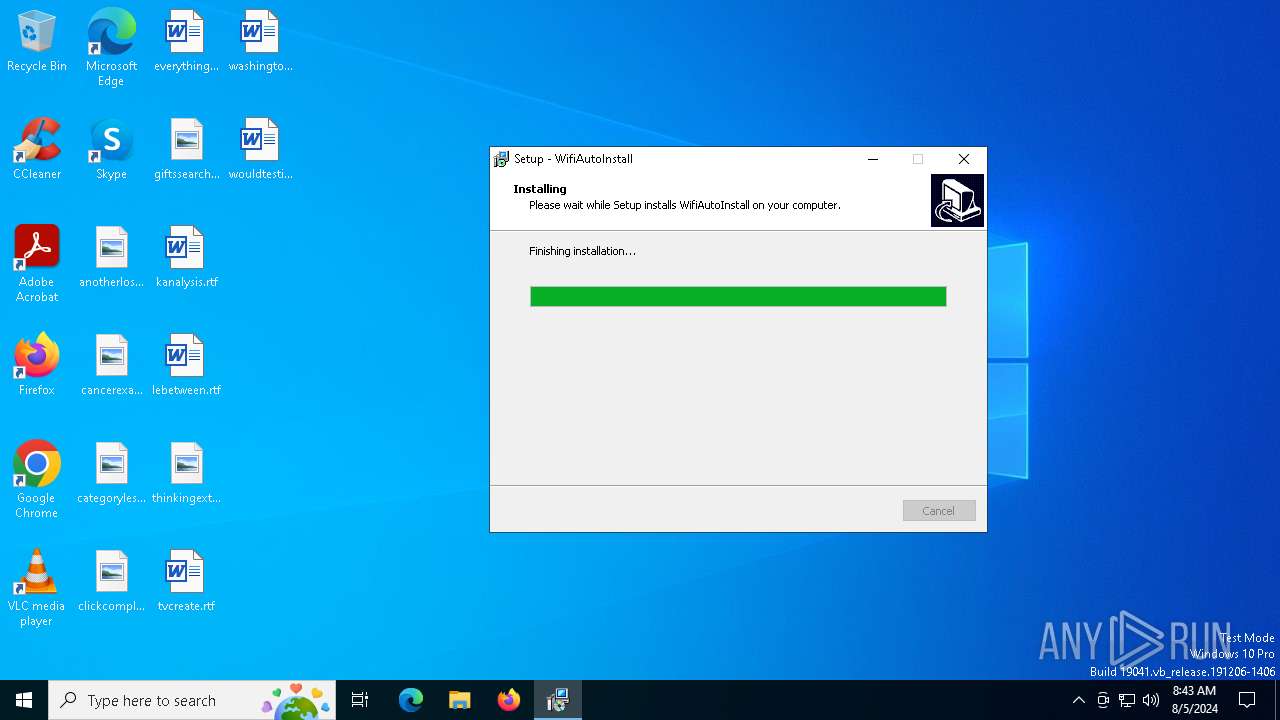
Task: Select the wouldtesti... Word document icon
Action: 260,150
